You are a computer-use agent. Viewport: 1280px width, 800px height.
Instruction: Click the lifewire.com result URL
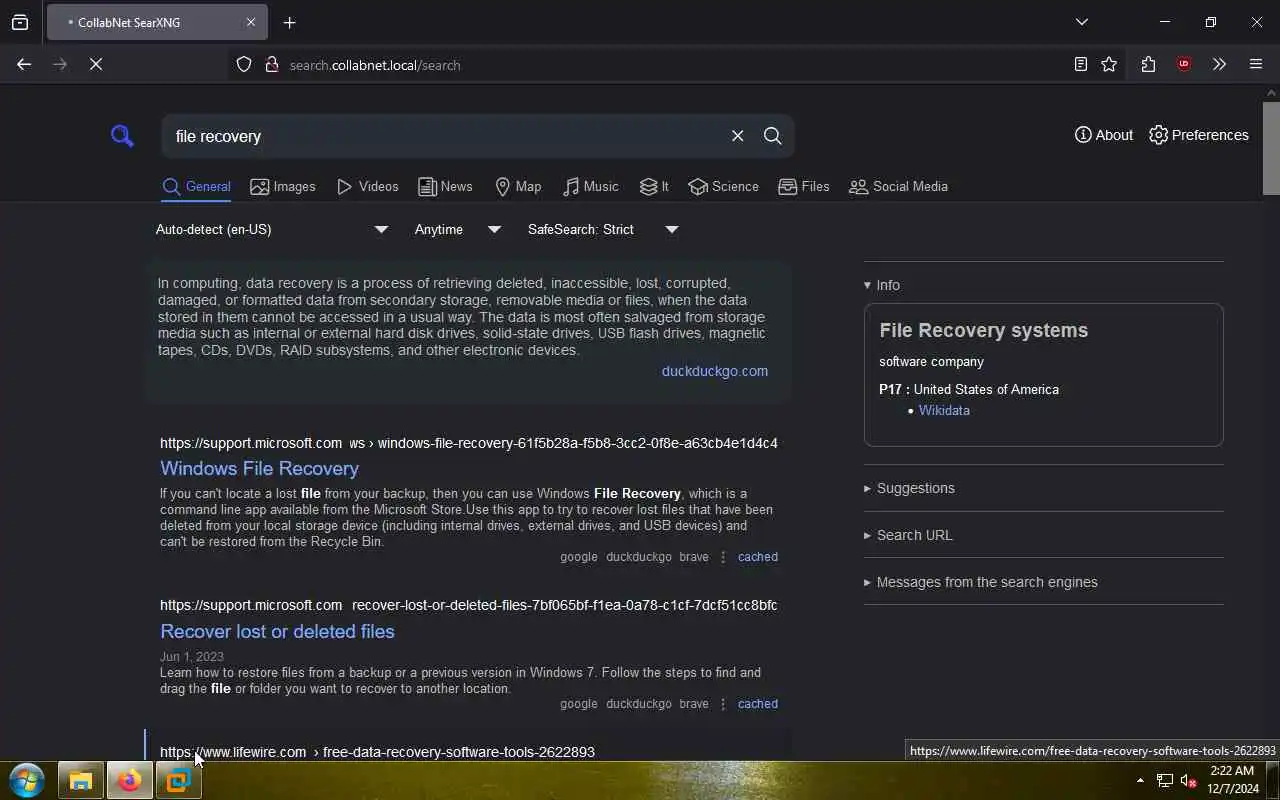click(377, 752)
